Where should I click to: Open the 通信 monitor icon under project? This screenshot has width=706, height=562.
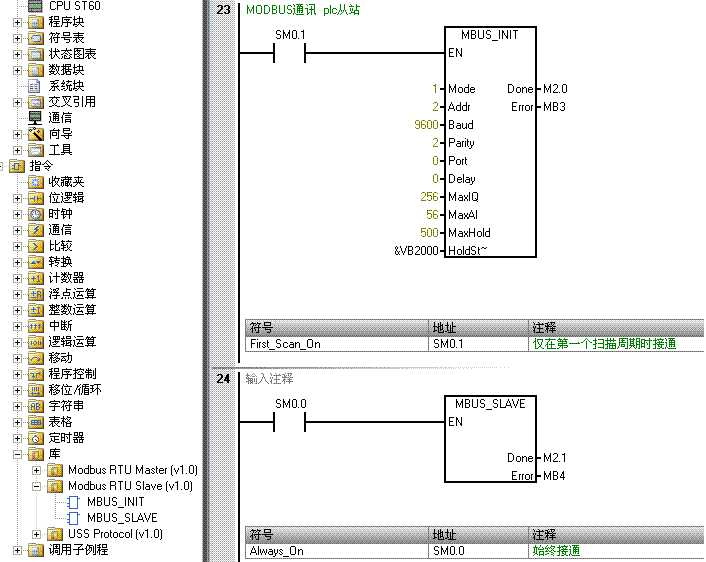(x=35, y=118)
